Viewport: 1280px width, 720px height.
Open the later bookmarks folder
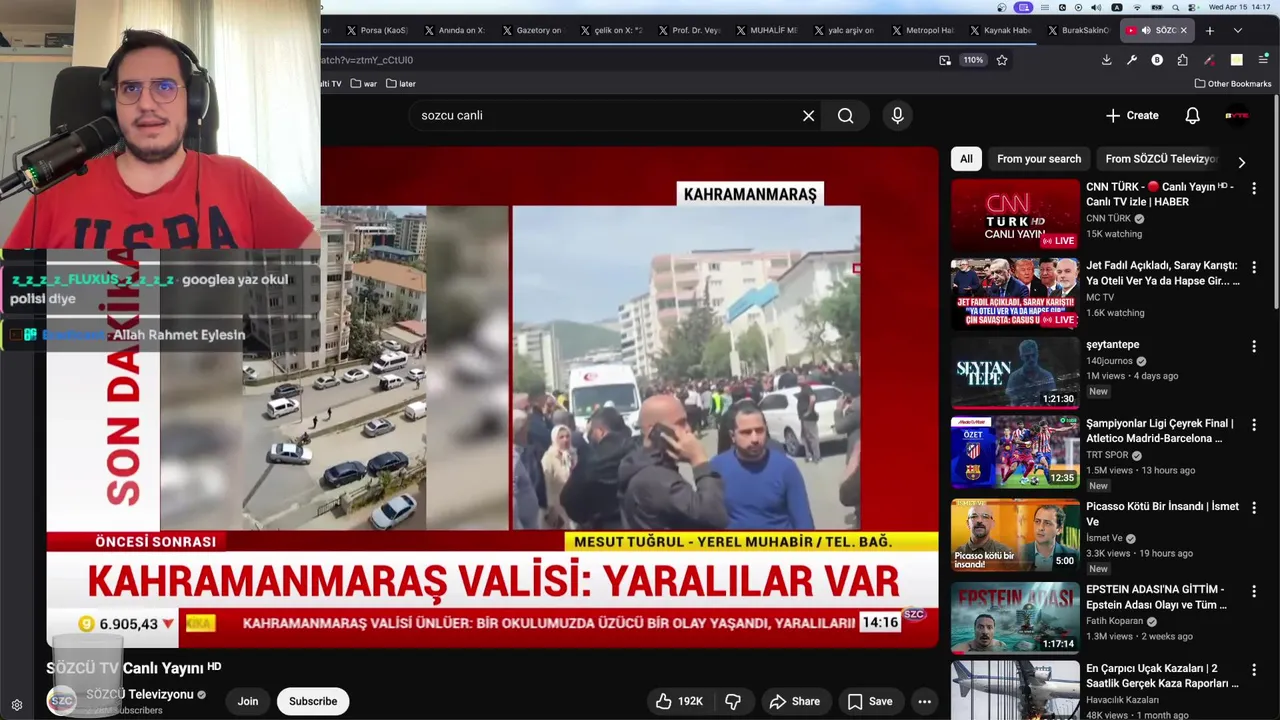400,84
